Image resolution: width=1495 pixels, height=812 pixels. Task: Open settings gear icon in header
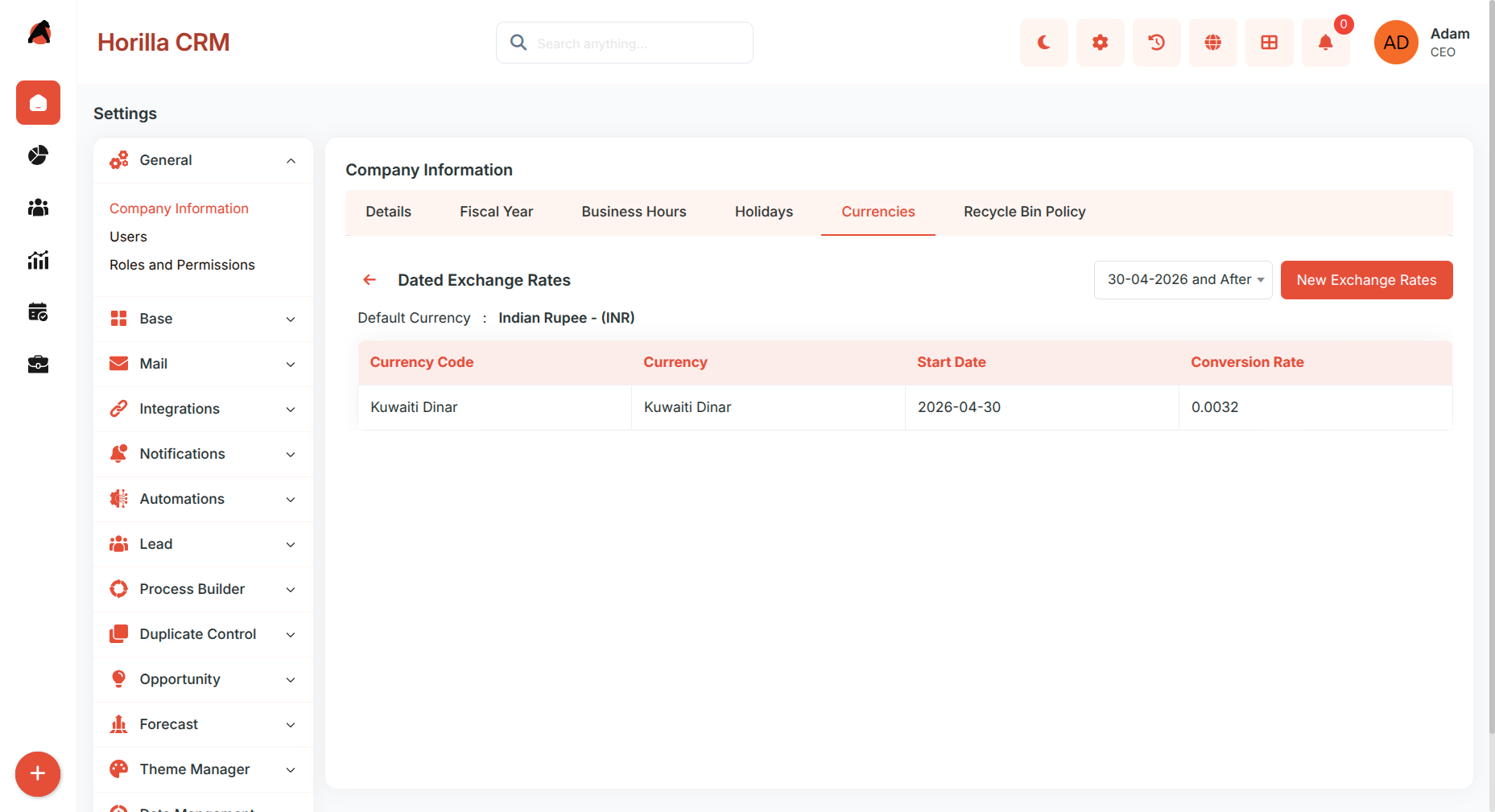[1101, 43]
